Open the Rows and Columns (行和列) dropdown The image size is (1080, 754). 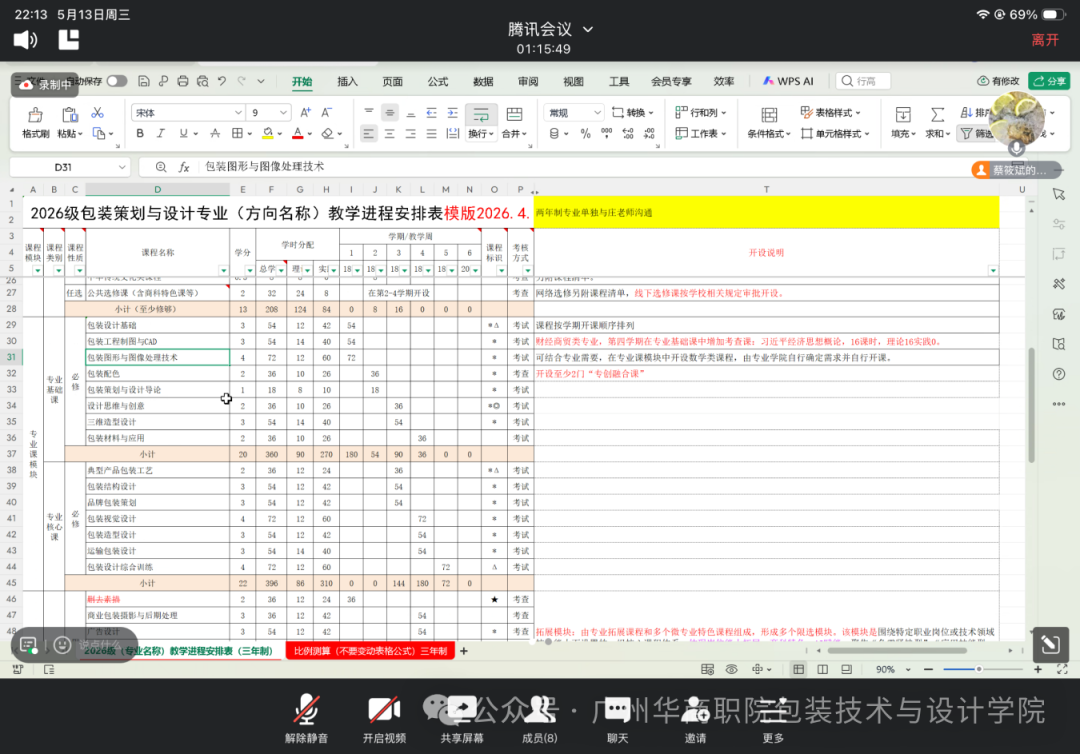pos(701,112)
